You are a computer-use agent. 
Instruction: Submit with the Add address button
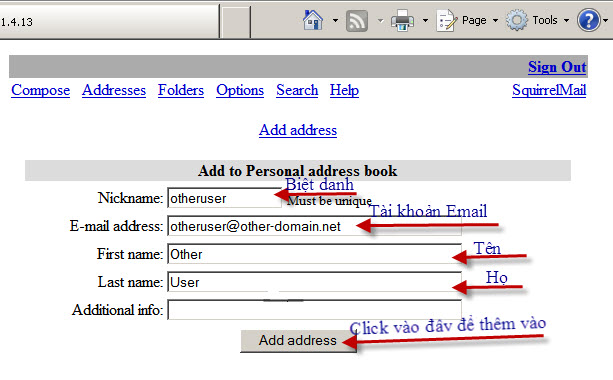coord(298,341)
